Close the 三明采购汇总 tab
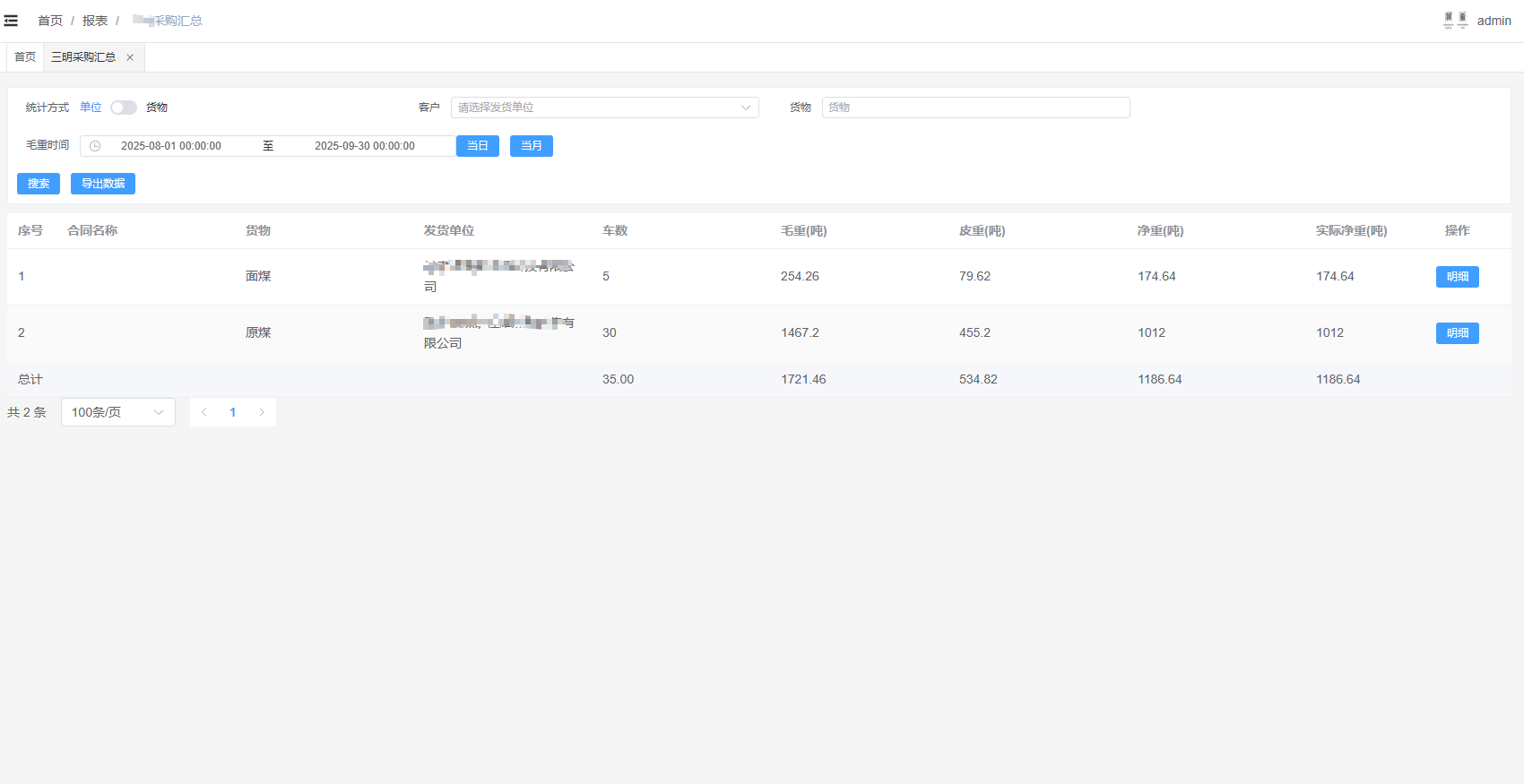The height and width of the screenshot is (784, 1524). [x=130, y=57]
